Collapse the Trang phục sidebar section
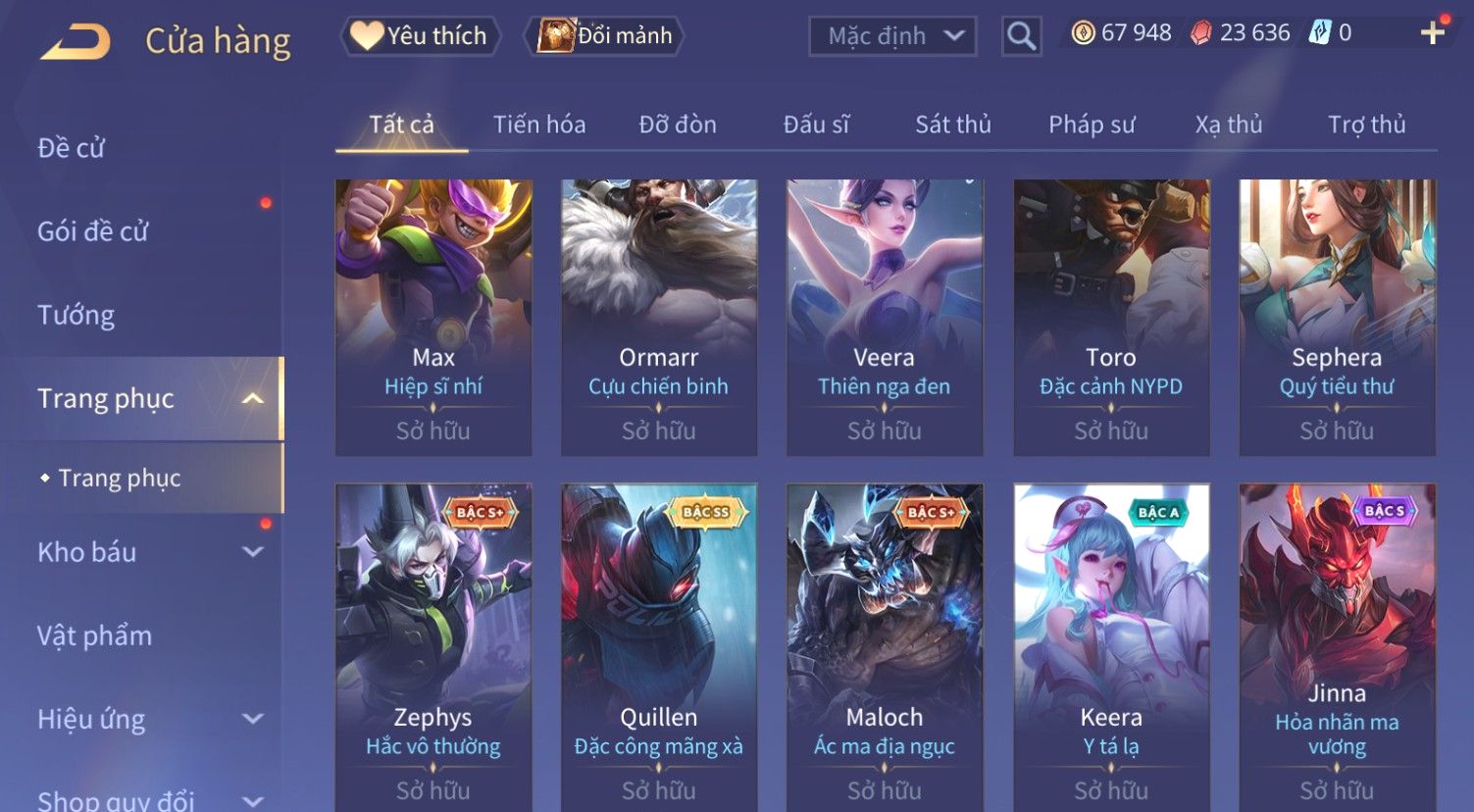The width and height of the screenshot is (1474, 812). (x=252, y=398)
